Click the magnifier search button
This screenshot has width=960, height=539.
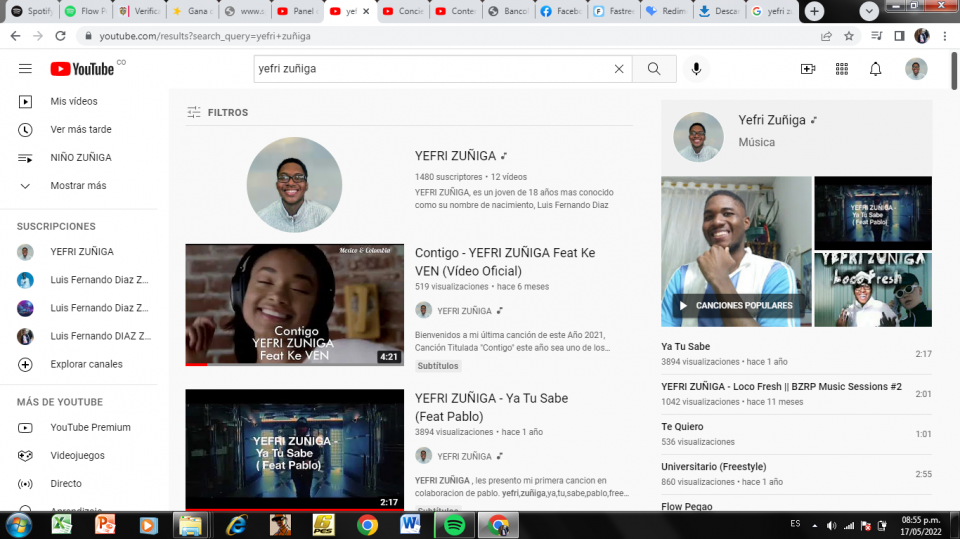tap(654, 69)
